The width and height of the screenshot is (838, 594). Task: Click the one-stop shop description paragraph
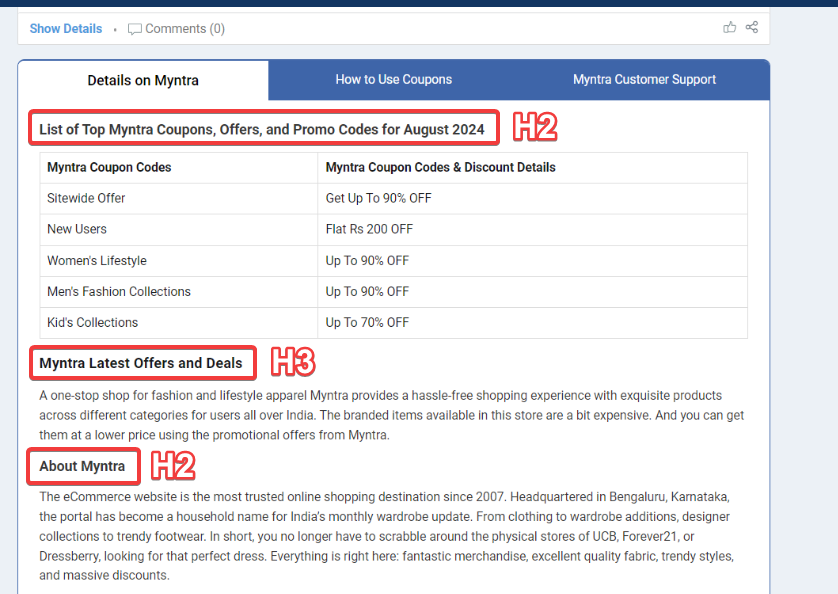coord(391,415)
